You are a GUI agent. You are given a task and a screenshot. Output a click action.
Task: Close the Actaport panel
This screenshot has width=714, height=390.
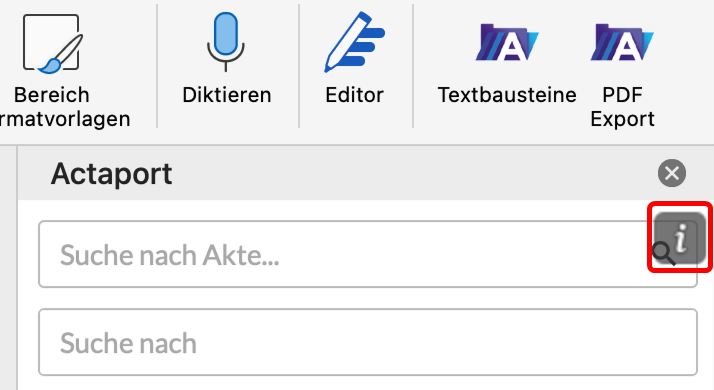point(672,173)
